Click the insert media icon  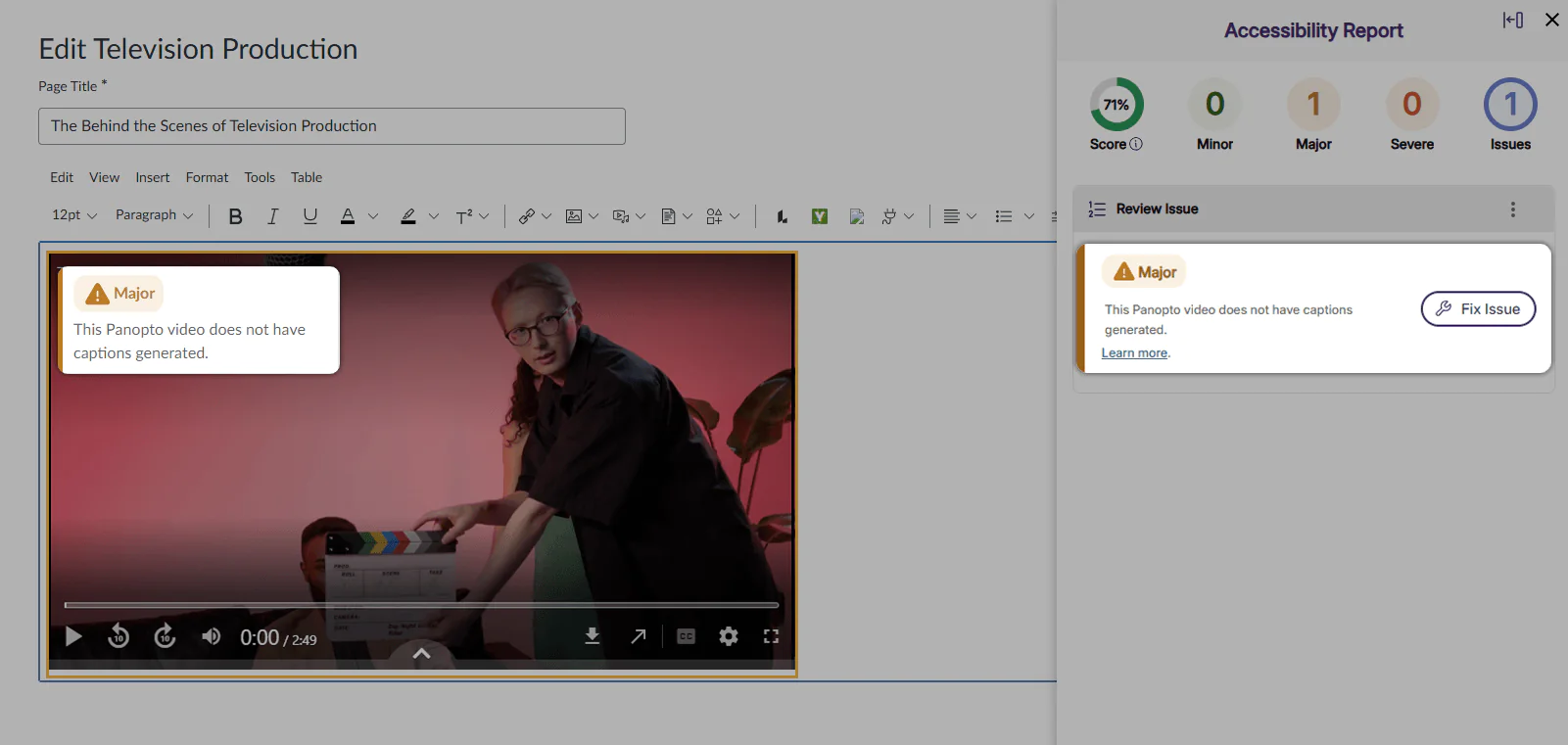(x=621, y=216)
